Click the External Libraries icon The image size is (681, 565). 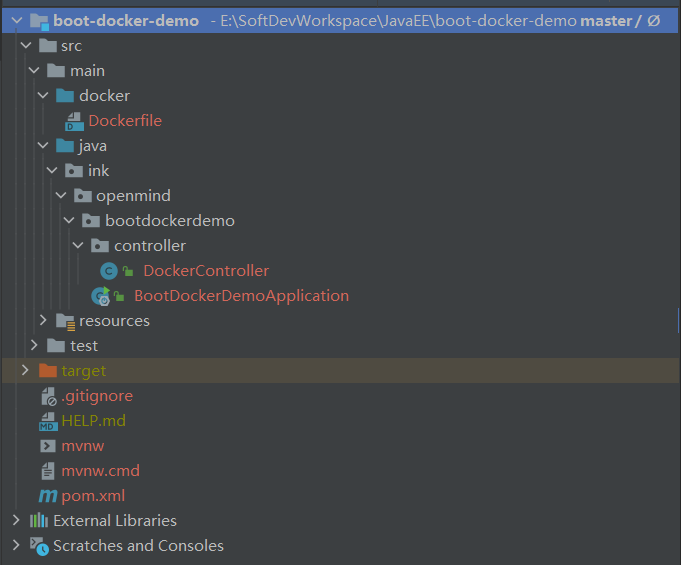39,520
